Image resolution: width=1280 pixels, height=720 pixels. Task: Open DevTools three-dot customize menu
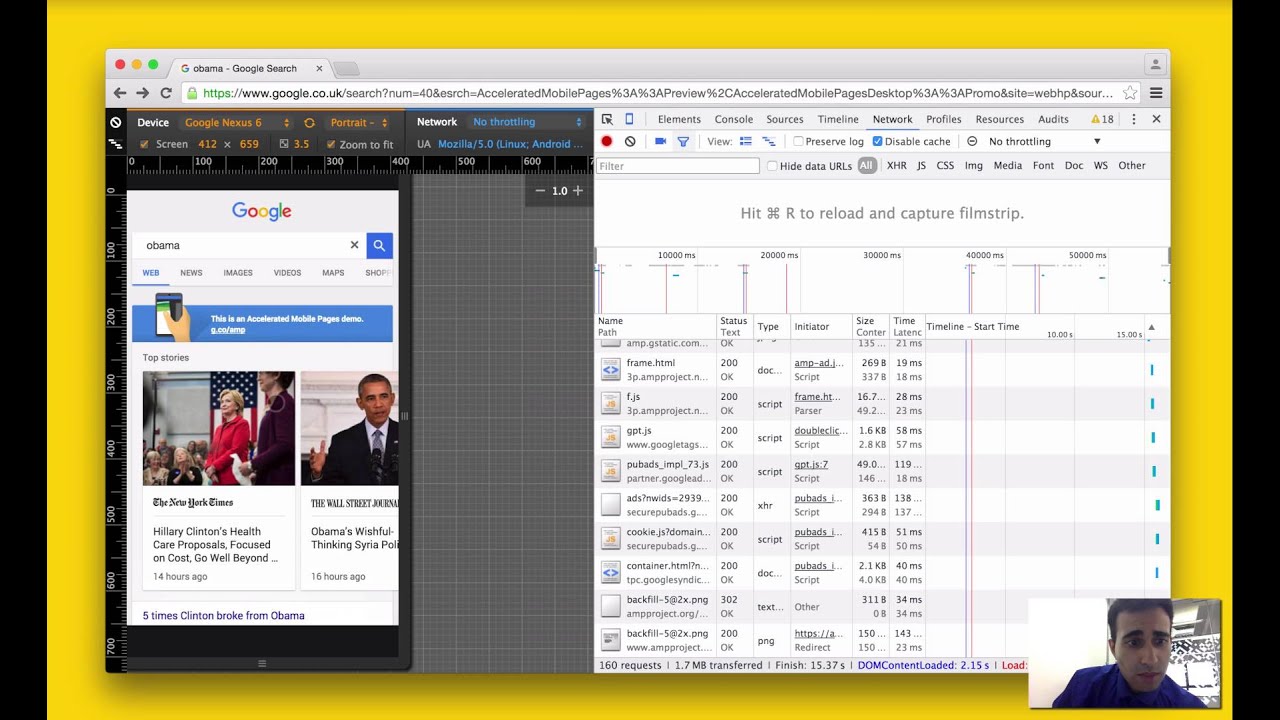click(1133, 119)
